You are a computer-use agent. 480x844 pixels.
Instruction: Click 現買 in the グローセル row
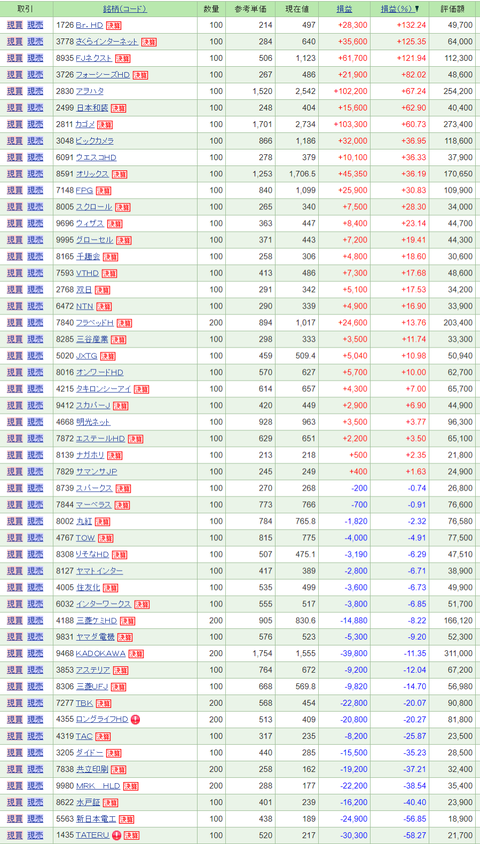(15, 241)
